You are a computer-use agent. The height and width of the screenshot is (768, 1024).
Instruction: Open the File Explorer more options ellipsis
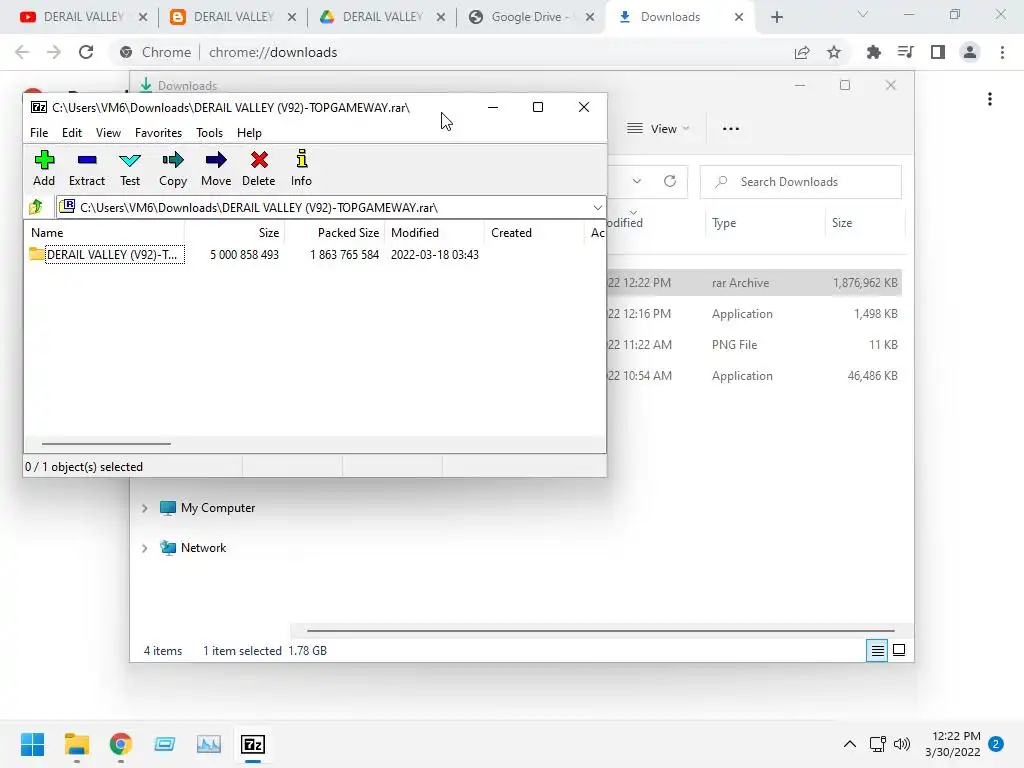(x=731, y=129)
